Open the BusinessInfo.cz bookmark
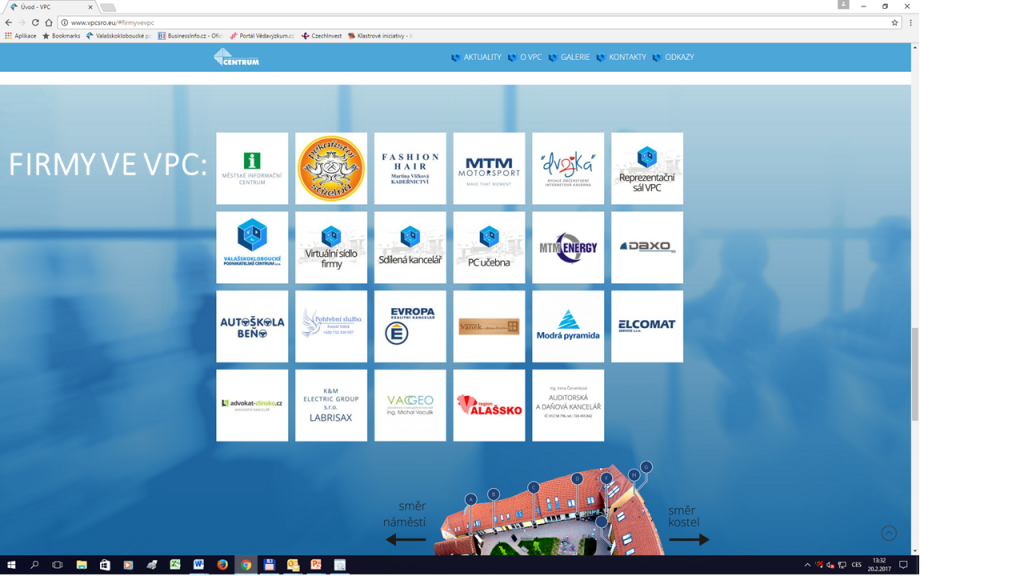Image resolution: width=1024 pixels, height=576 pixels. pyautogui.click(x=190, y=36)
